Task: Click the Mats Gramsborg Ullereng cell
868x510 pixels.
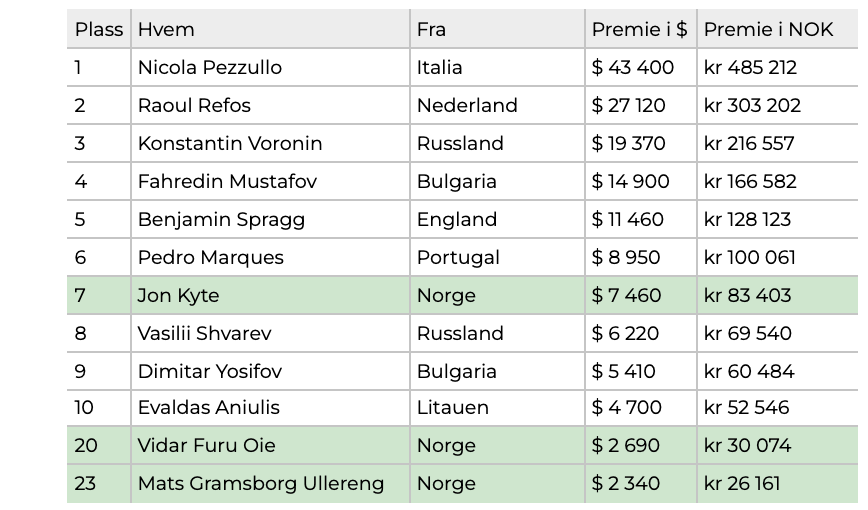Action: tap(271, 483)
